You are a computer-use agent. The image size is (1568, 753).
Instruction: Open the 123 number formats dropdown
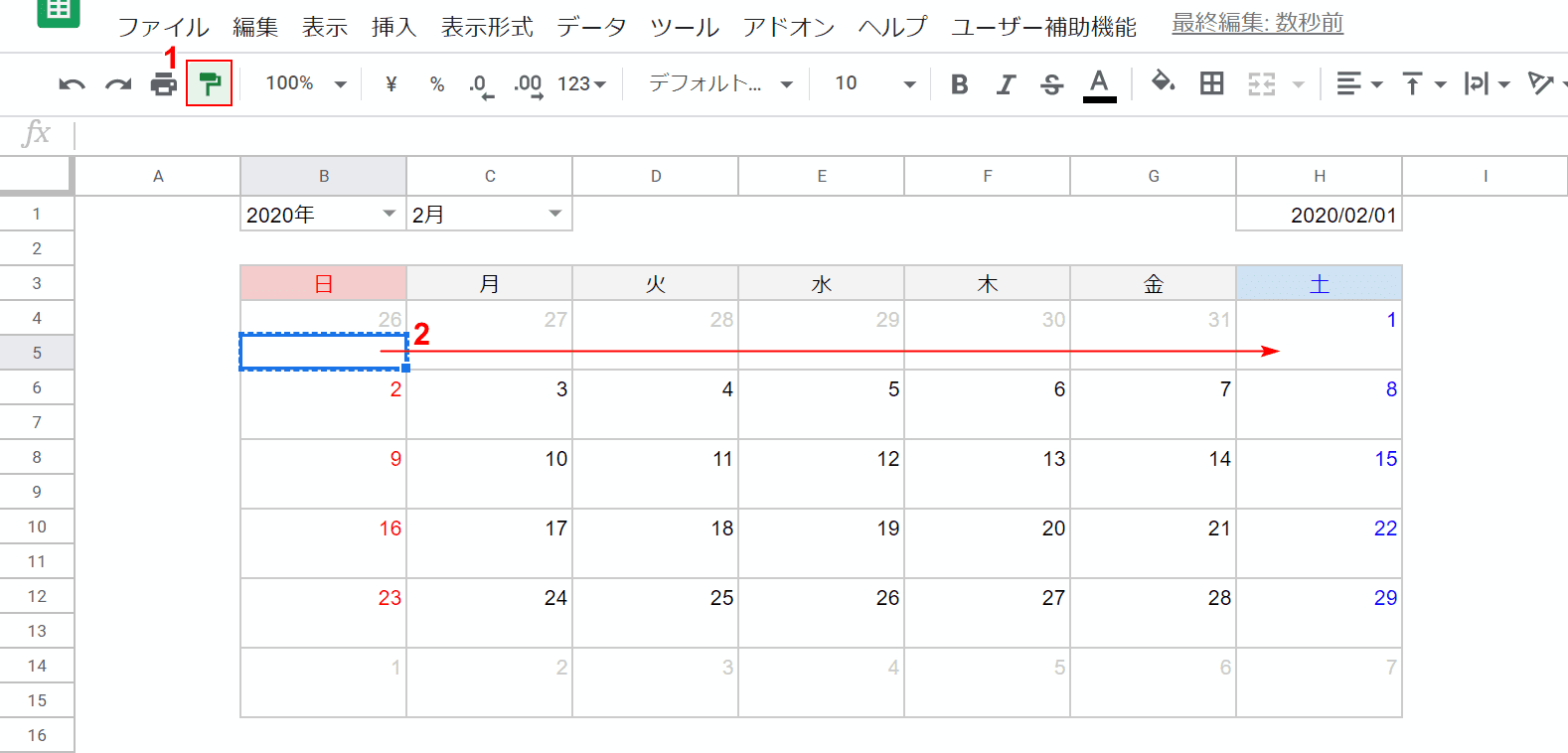[x=581, y=84]
